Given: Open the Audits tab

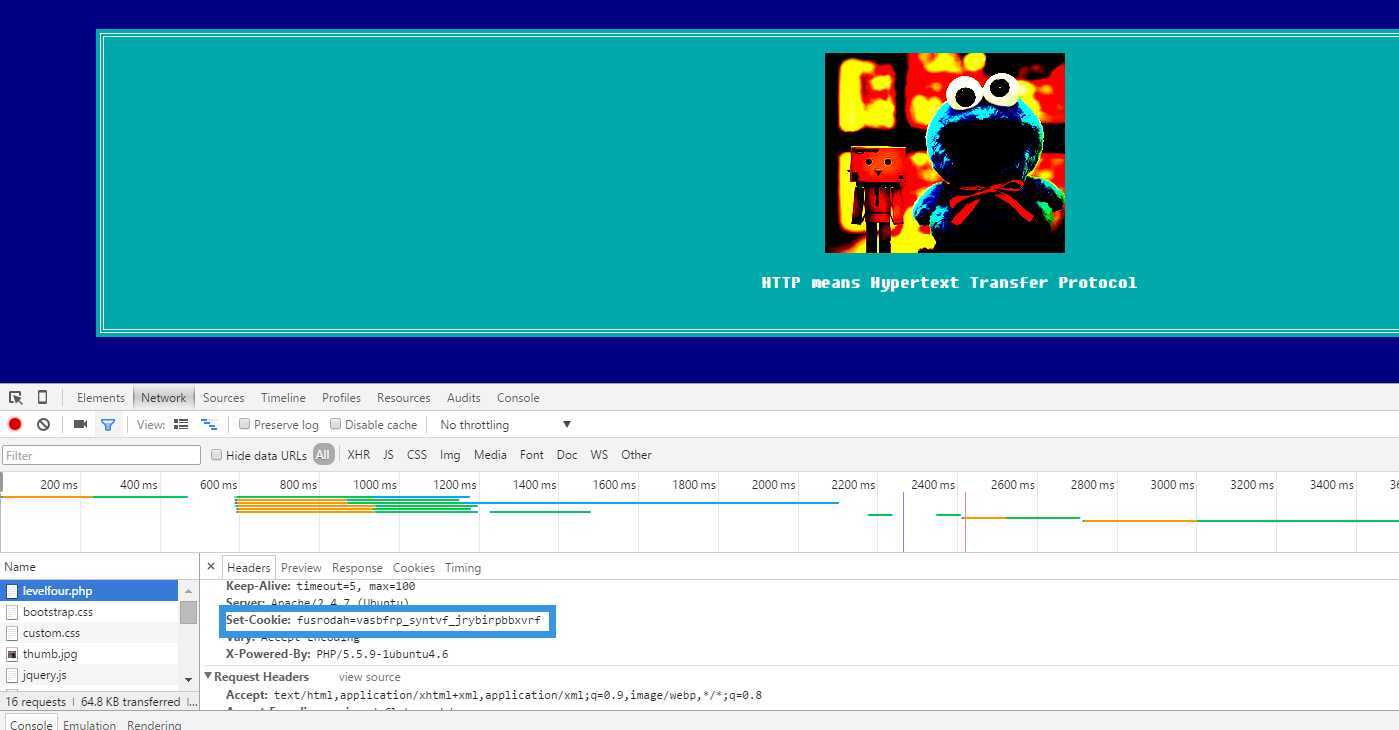Looking at the screenshot, I should [x=463, y=397].
